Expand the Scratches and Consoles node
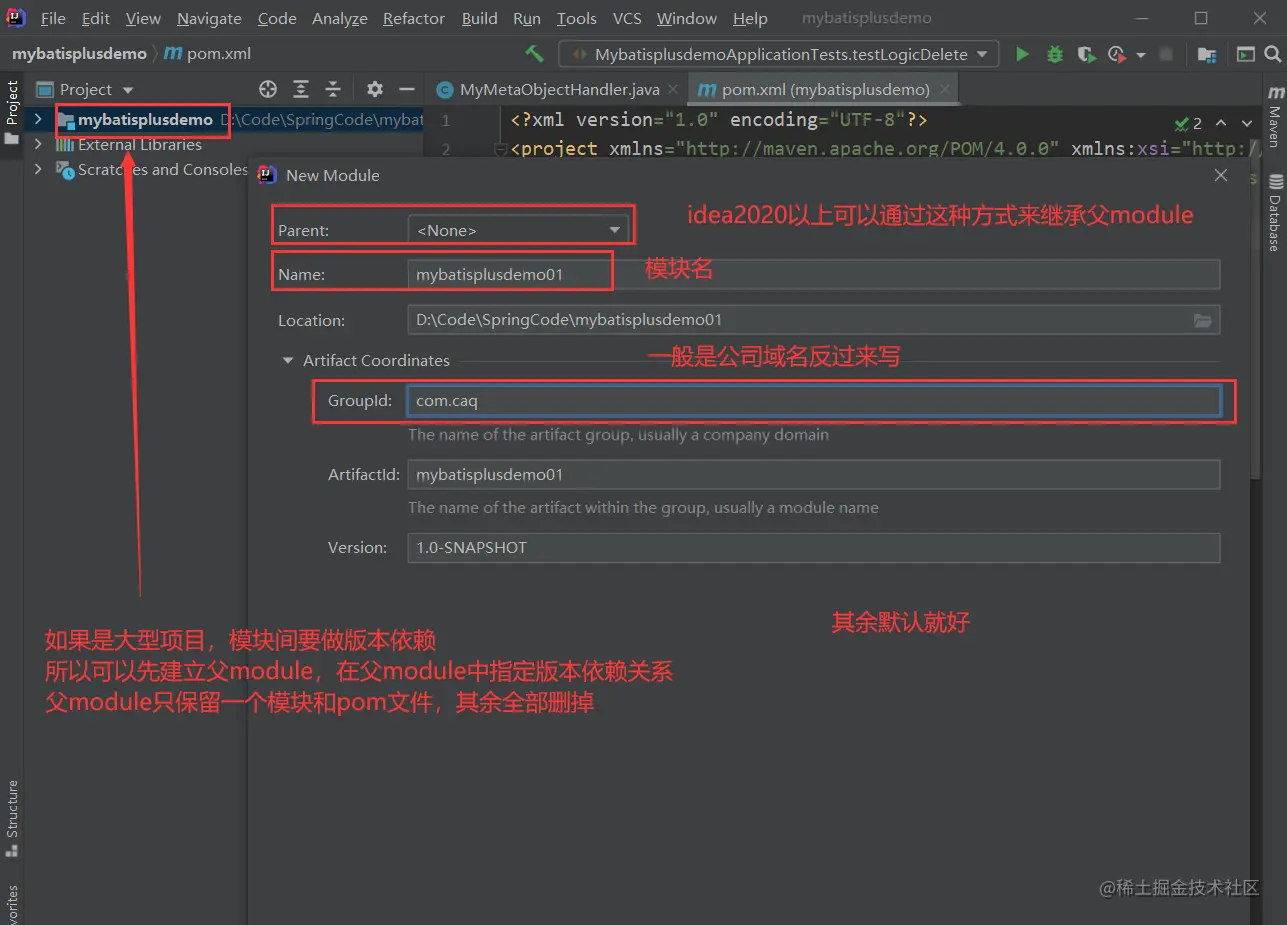 tap(38, 169)
